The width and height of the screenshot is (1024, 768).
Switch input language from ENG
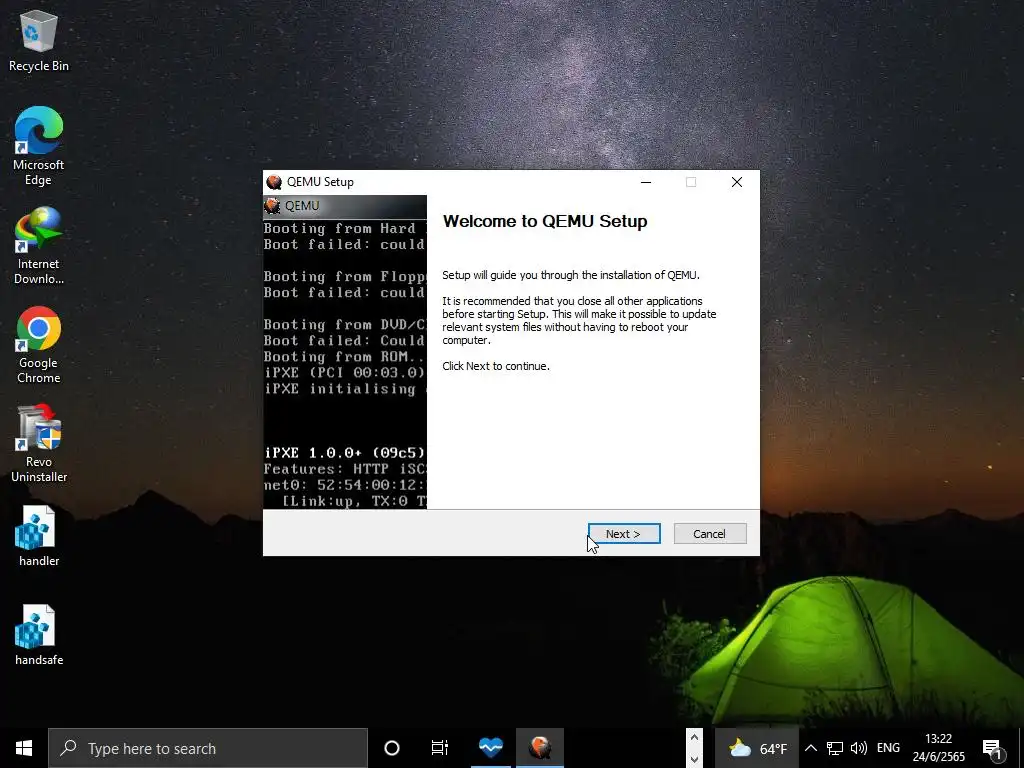click(888, 748)
